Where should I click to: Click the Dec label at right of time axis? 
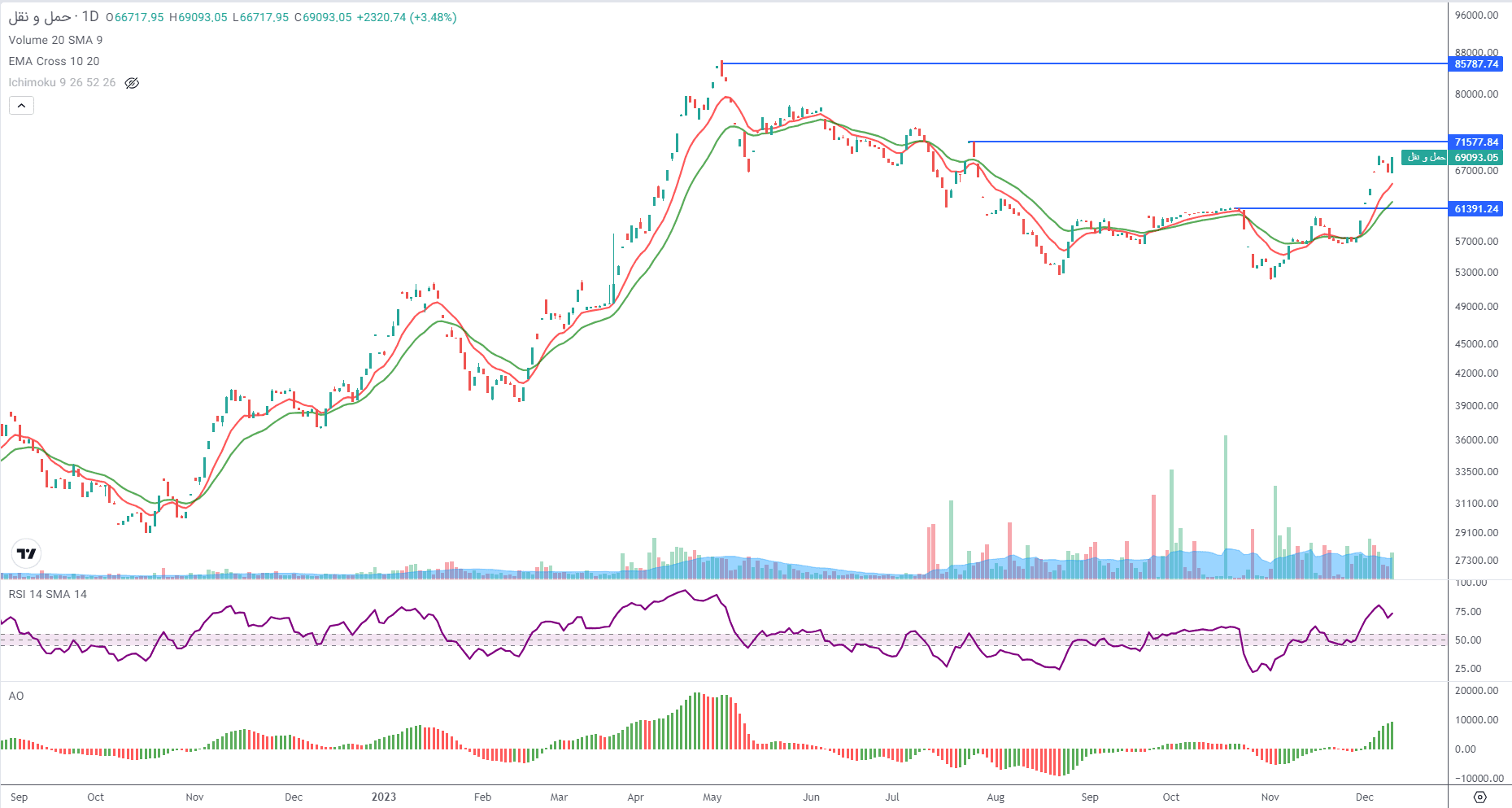(x=1364, y=797)
